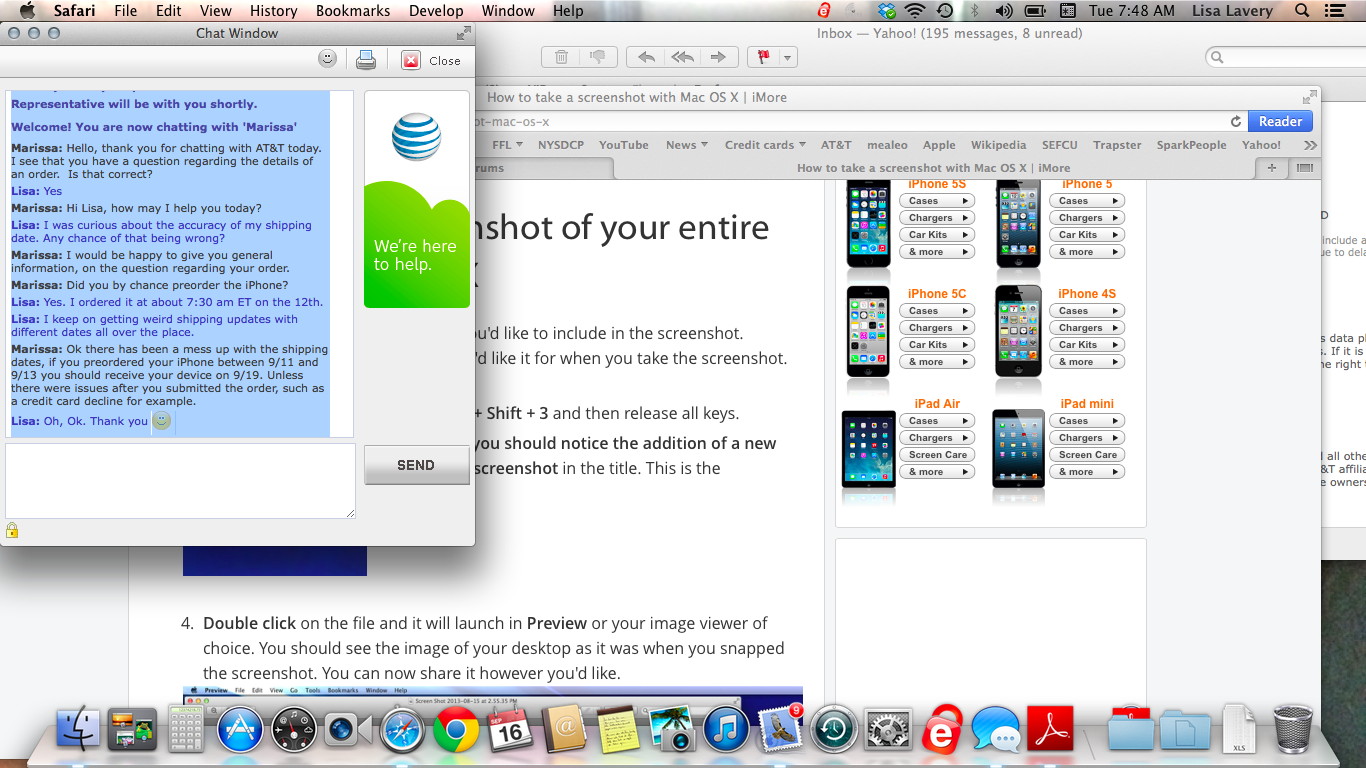This screenshot has height=768, width=1366.
Task: Click the Wi-Fi status icon
Action: pos(915,11)
